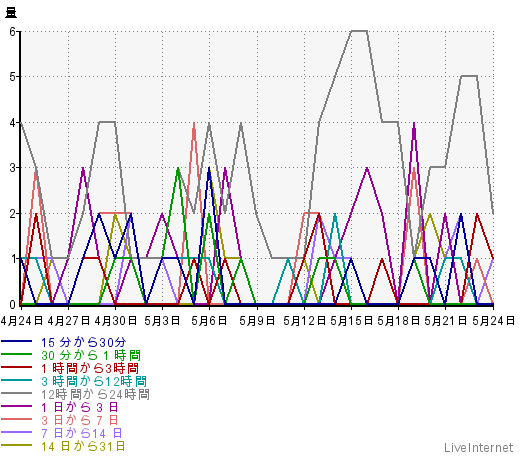Click the gray legend line swatch
Image resolution: width=520 pixels, height=457 pixels.
(x=17, y=393)
